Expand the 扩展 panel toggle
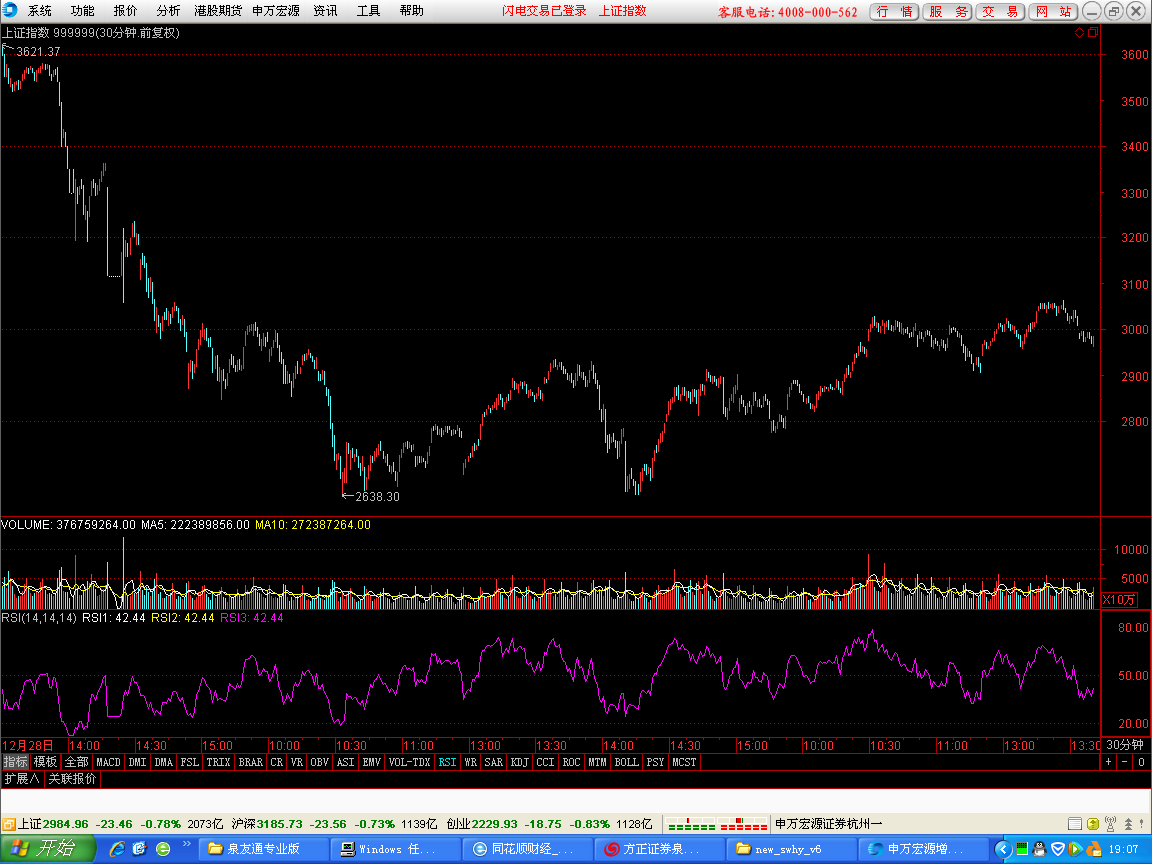The width and height of the screenshot is (1152, 864). (x=22, y=778)
